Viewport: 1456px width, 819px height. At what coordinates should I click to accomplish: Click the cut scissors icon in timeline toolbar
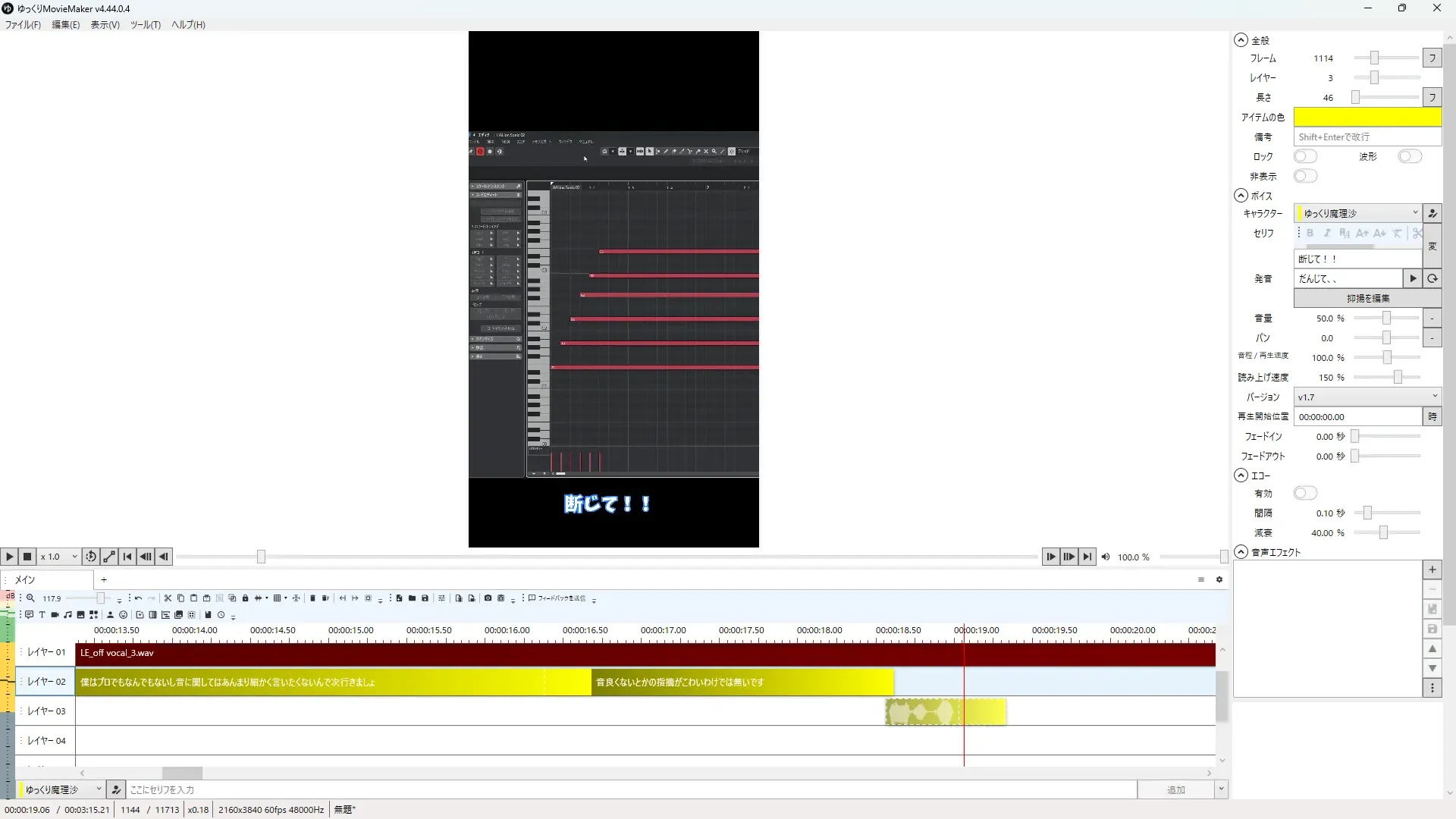(168, 598)
